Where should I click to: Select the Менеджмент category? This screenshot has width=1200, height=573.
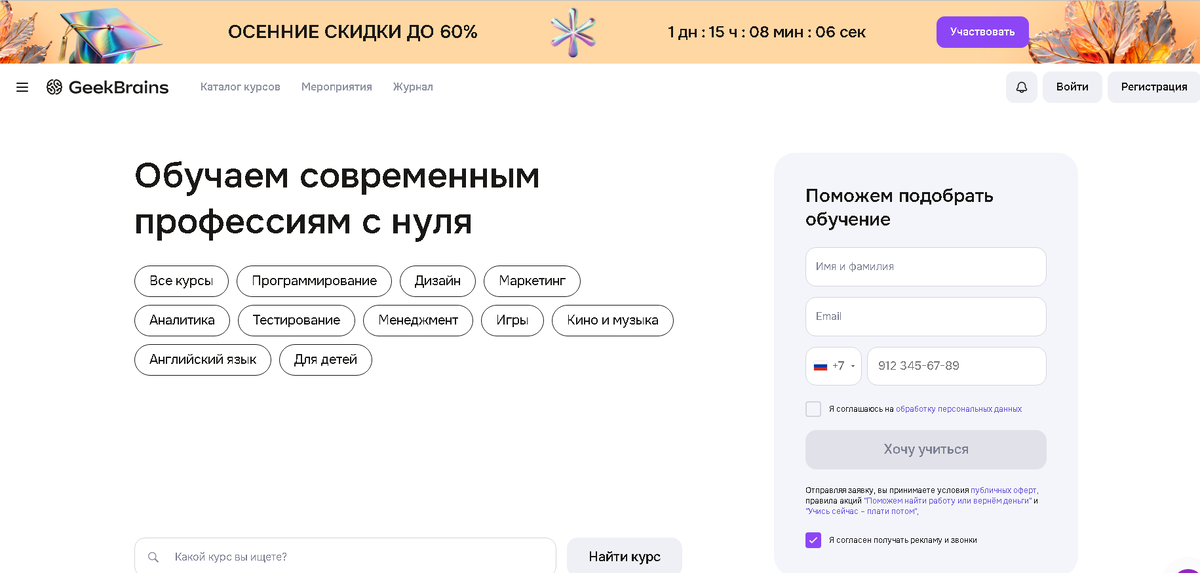point(418,320)
